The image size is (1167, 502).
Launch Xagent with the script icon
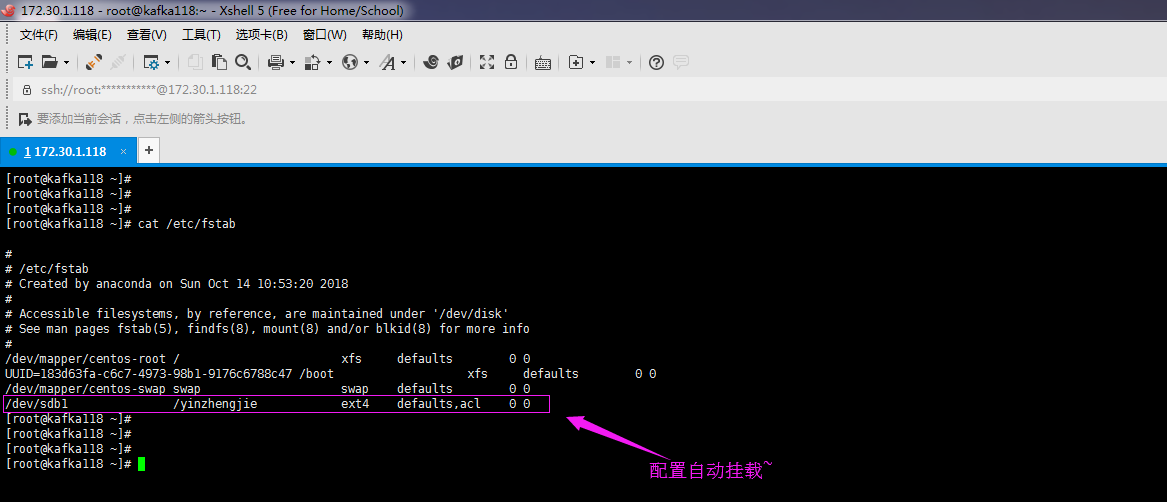point(455,63)
